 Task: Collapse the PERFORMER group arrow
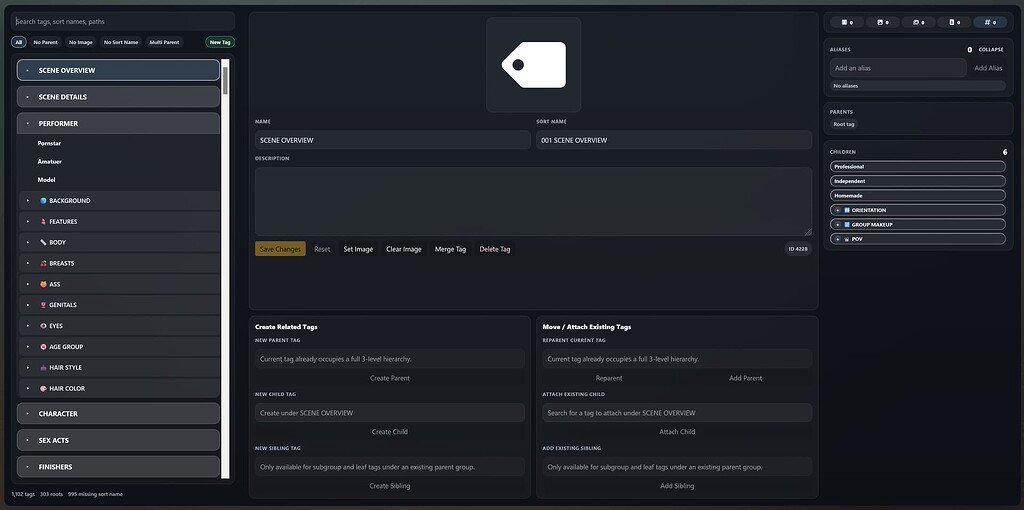coord(27,123)
